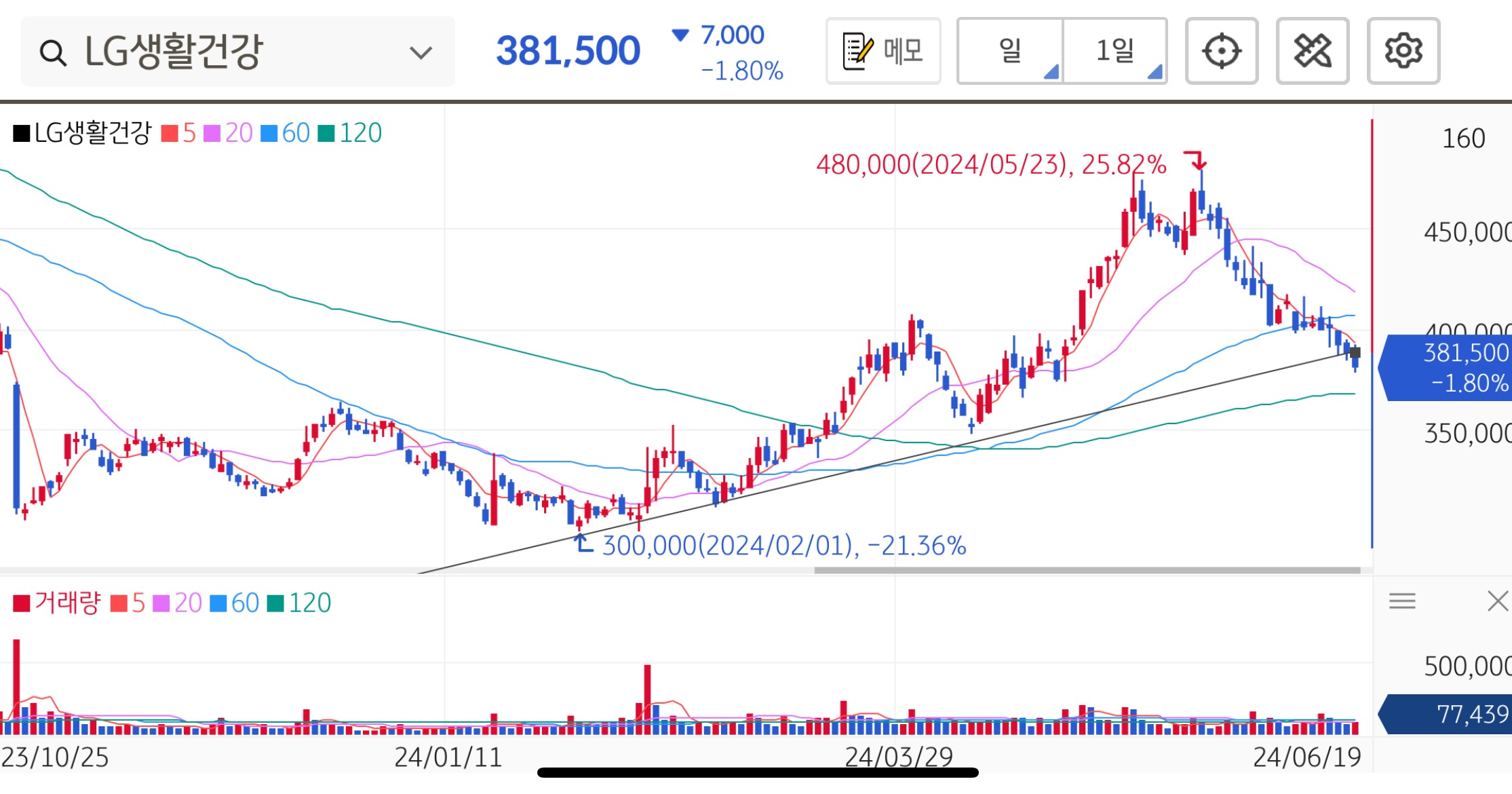Viewport: 1512px width, 794px height.
Task: Open the 일 period dropdown
Action: [1010, 51]
